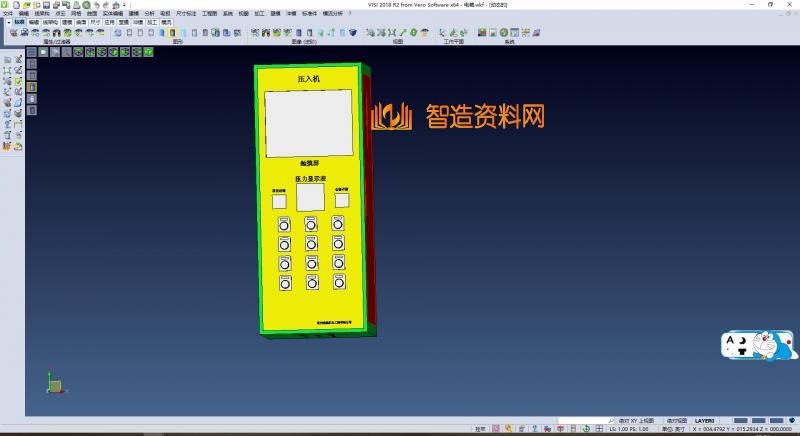Click green circle icon in 视图 group
The image size is (800, 436).
coord(413,33)
